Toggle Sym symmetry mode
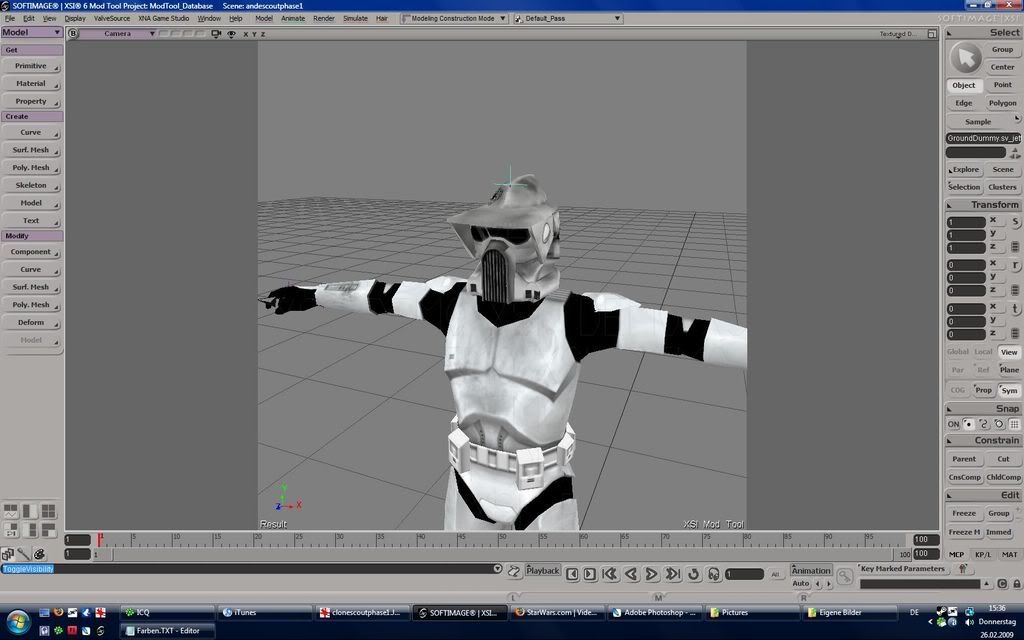Viewport: 1024px width, 640px height. point(1010,391)
